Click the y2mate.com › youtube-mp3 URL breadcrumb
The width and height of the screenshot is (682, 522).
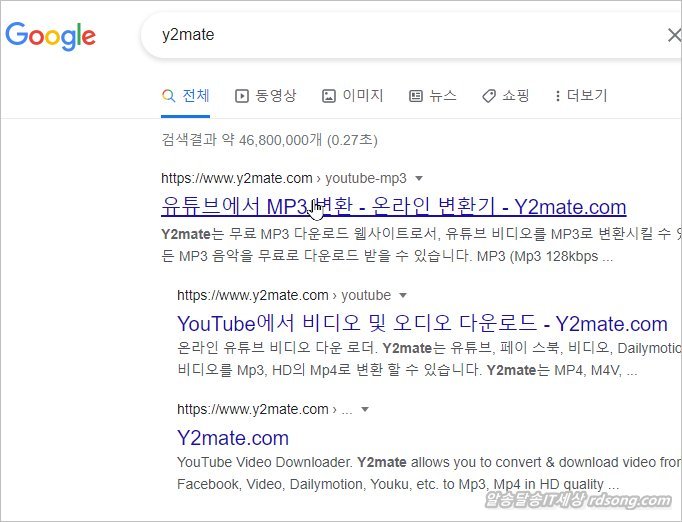(283, 179)
